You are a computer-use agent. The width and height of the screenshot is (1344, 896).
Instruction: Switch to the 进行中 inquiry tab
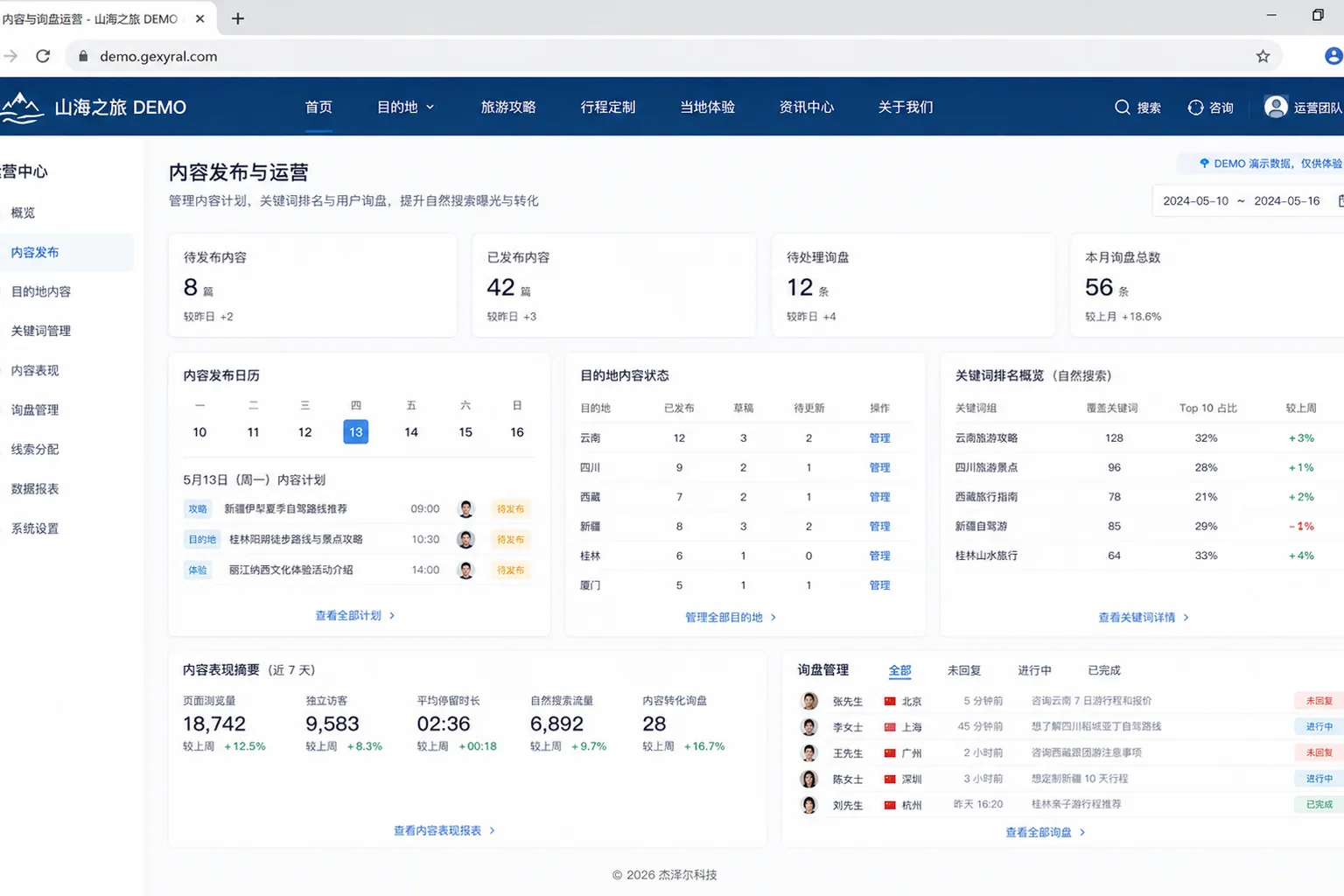(1034, 670)
